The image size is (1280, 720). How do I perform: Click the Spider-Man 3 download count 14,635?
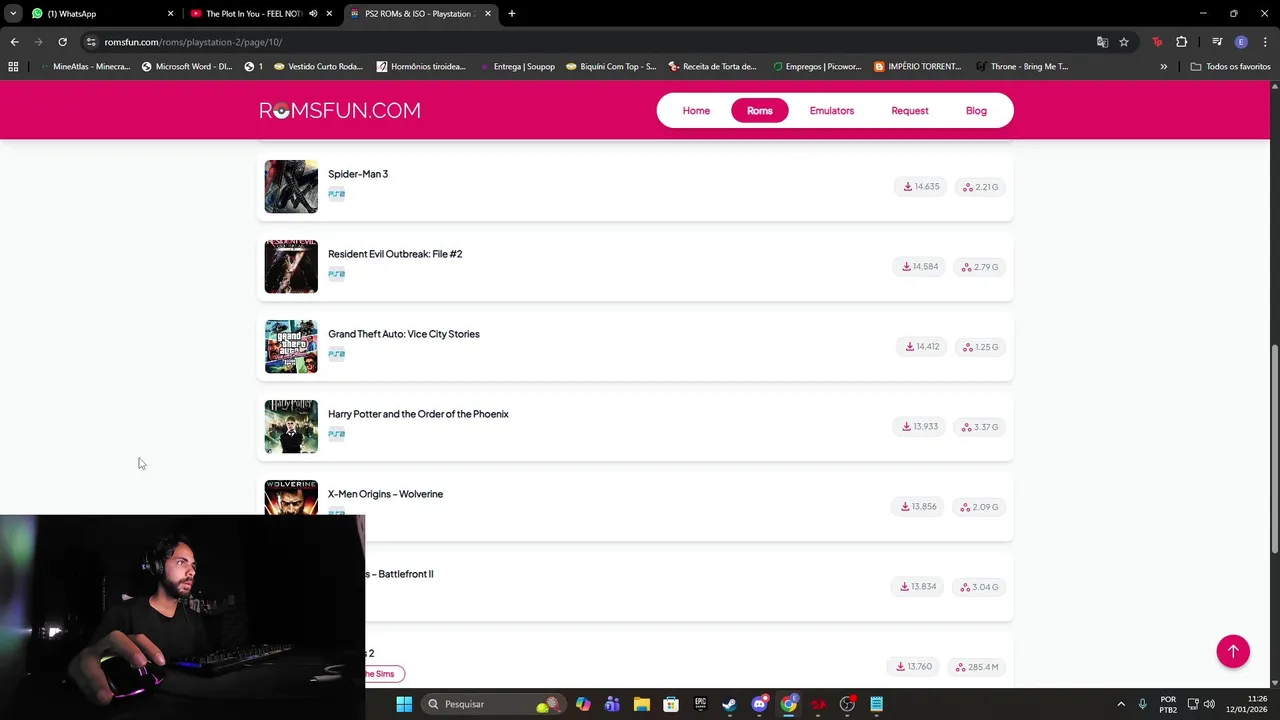921,187
